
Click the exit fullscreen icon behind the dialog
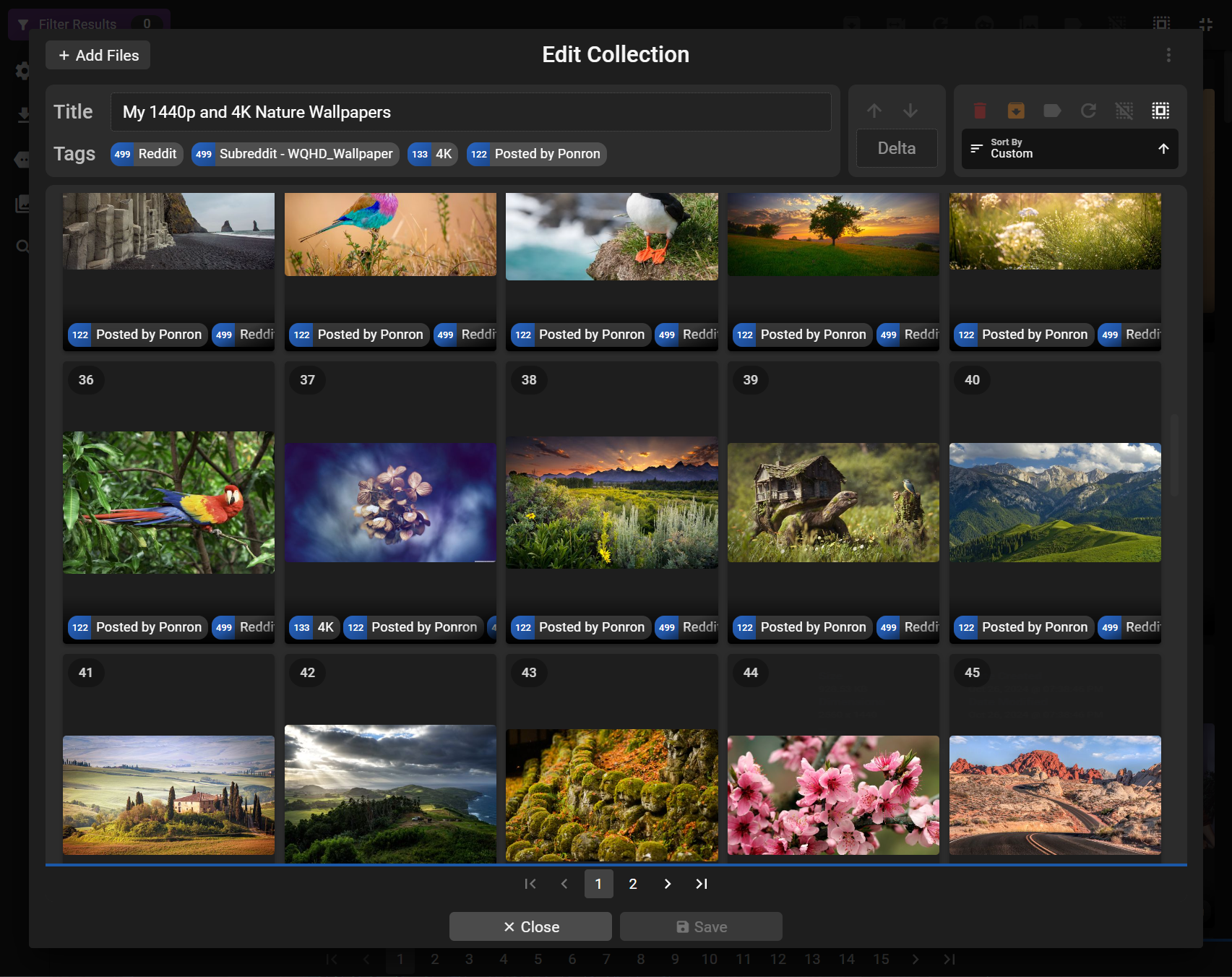point(1205,24)
